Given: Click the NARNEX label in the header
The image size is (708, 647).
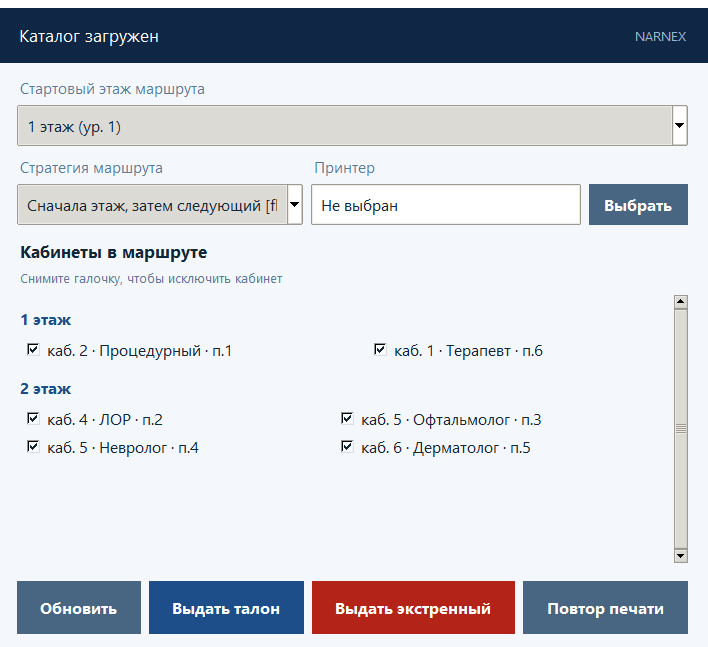Looking at the screenshot, I should [660, 37].
